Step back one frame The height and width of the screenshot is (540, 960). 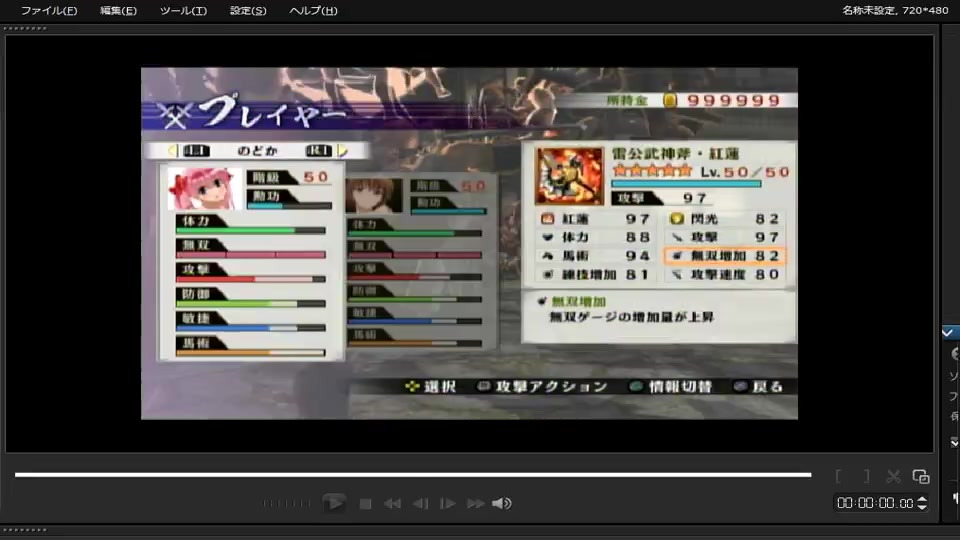click(421, 503)
